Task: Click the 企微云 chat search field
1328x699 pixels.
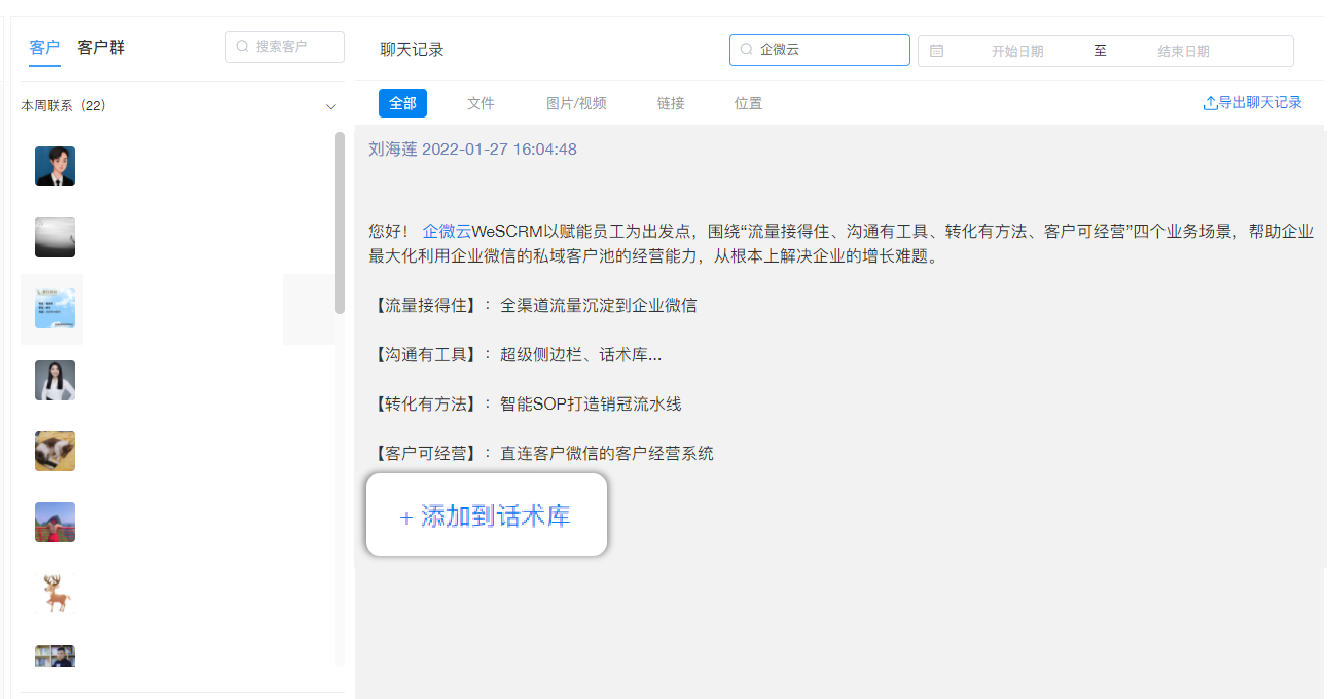Action: click(x=819, y=50)
